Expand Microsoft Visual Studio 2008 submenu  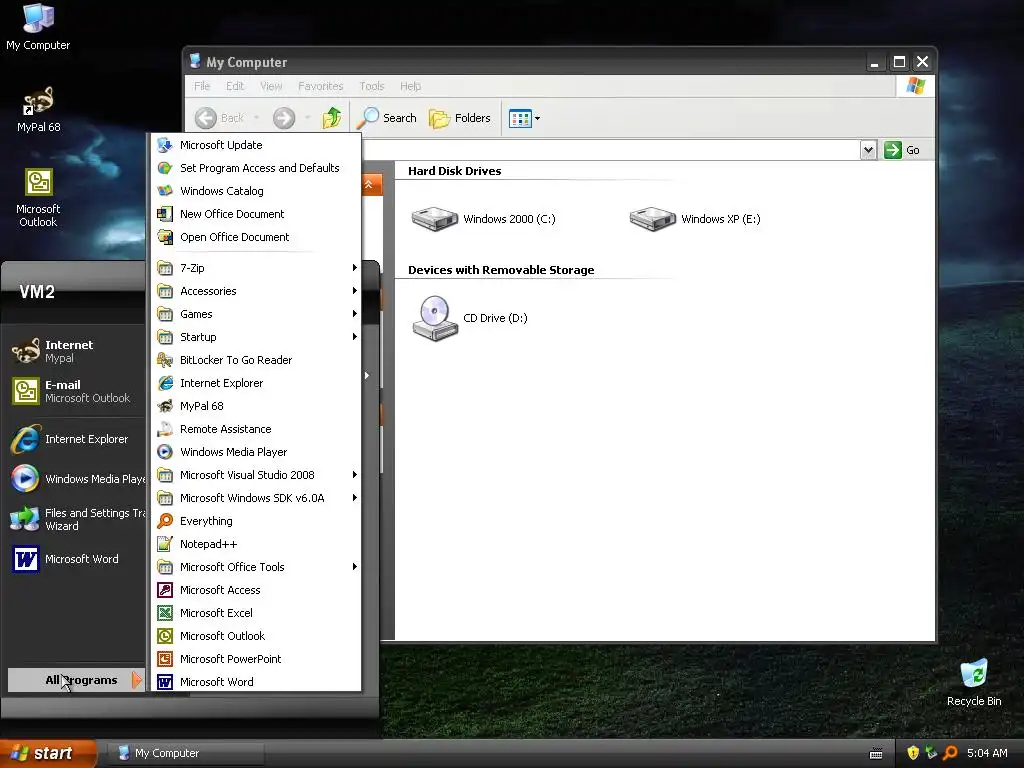click(256, 475)
